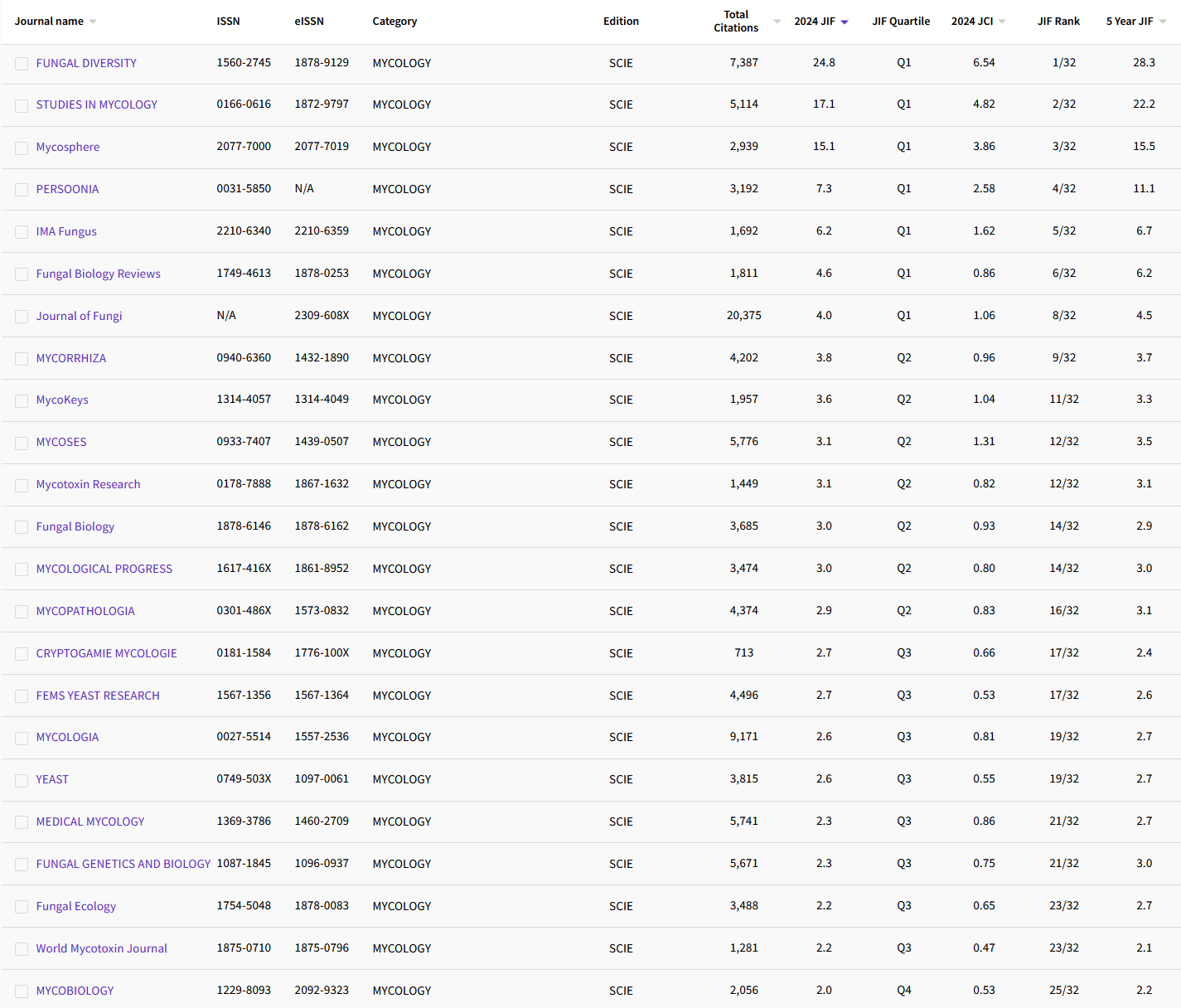The image size is (1181, 1008).
Task: Check the STUDIES IN MYCOLOGY row checkbox
Action: pyautogui.click(x=22, y=105)
